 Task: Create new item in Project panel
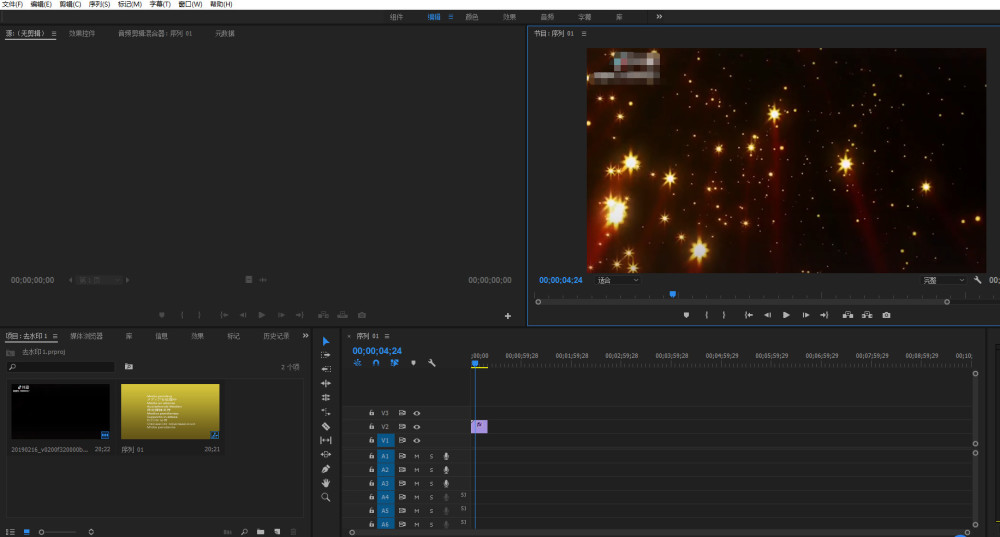point(277,531)
